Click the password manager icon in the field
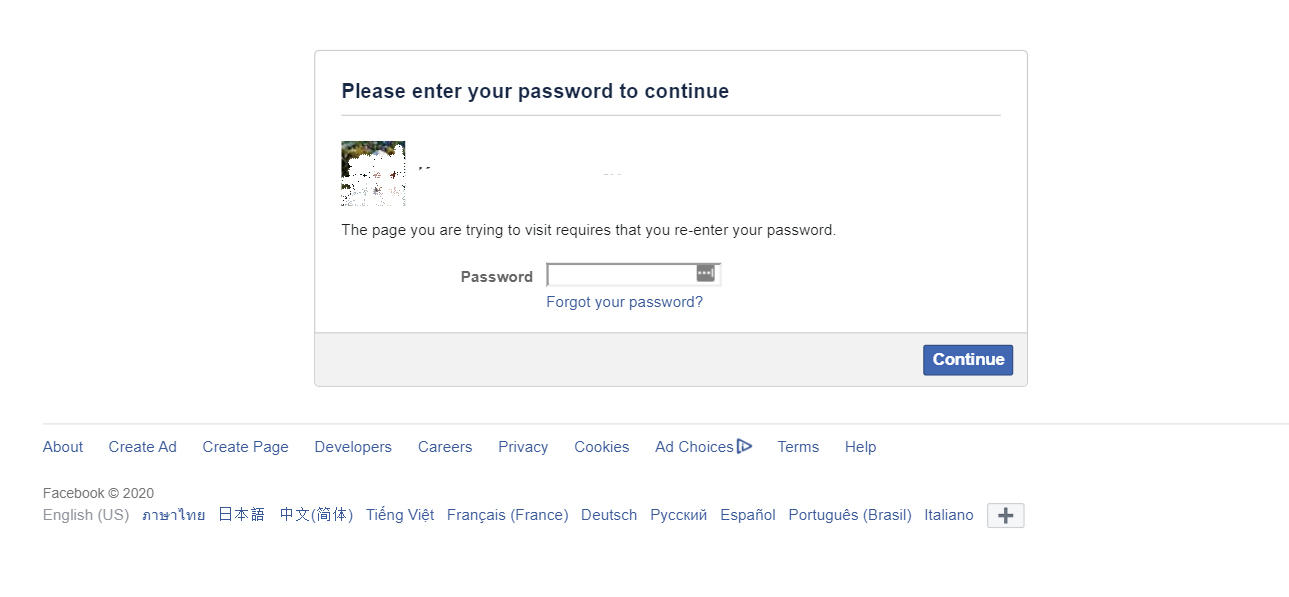 click(705, 273)
